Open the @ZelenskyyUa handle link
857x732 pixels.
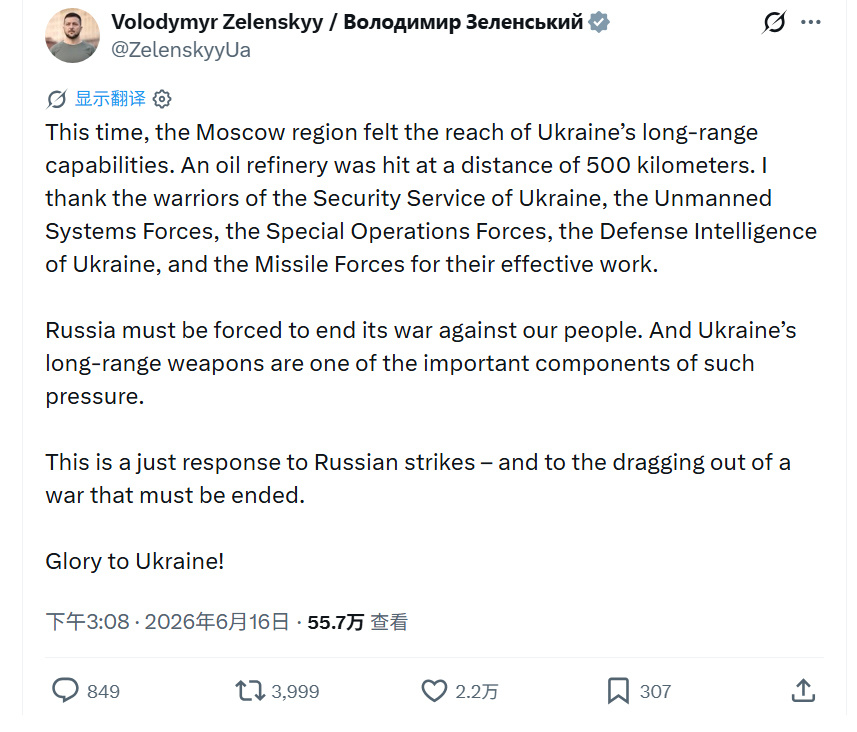(181, 50)
